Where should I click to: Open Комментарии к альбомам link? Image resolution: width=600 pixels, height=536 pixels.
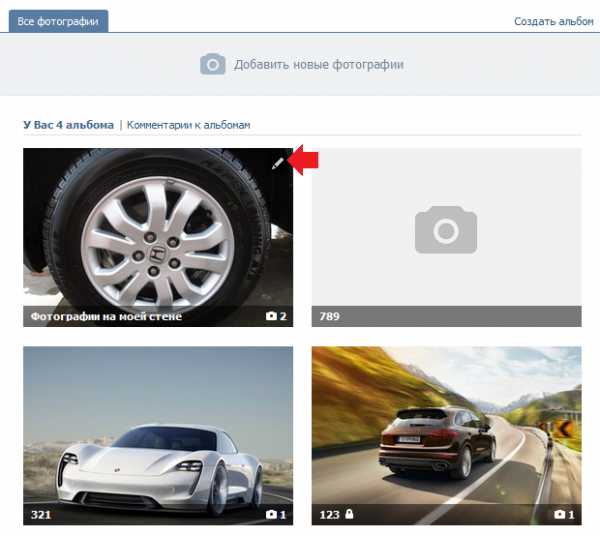tap(189, 125)
